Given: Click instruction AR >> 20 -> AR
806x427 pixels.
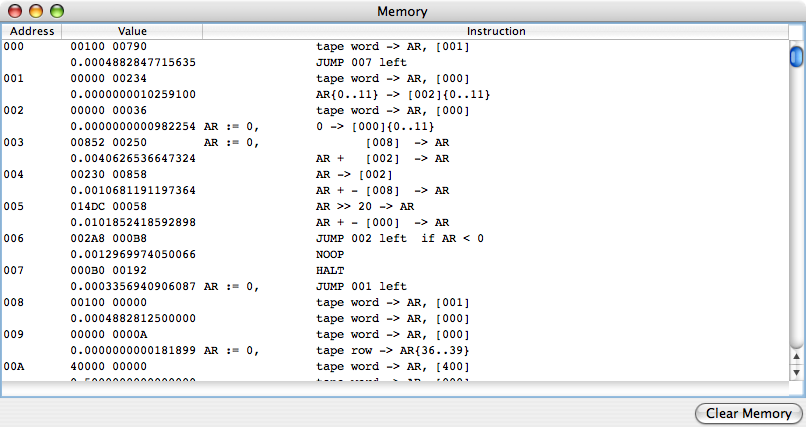Looking at the screenshot, I should click(365, 206).
